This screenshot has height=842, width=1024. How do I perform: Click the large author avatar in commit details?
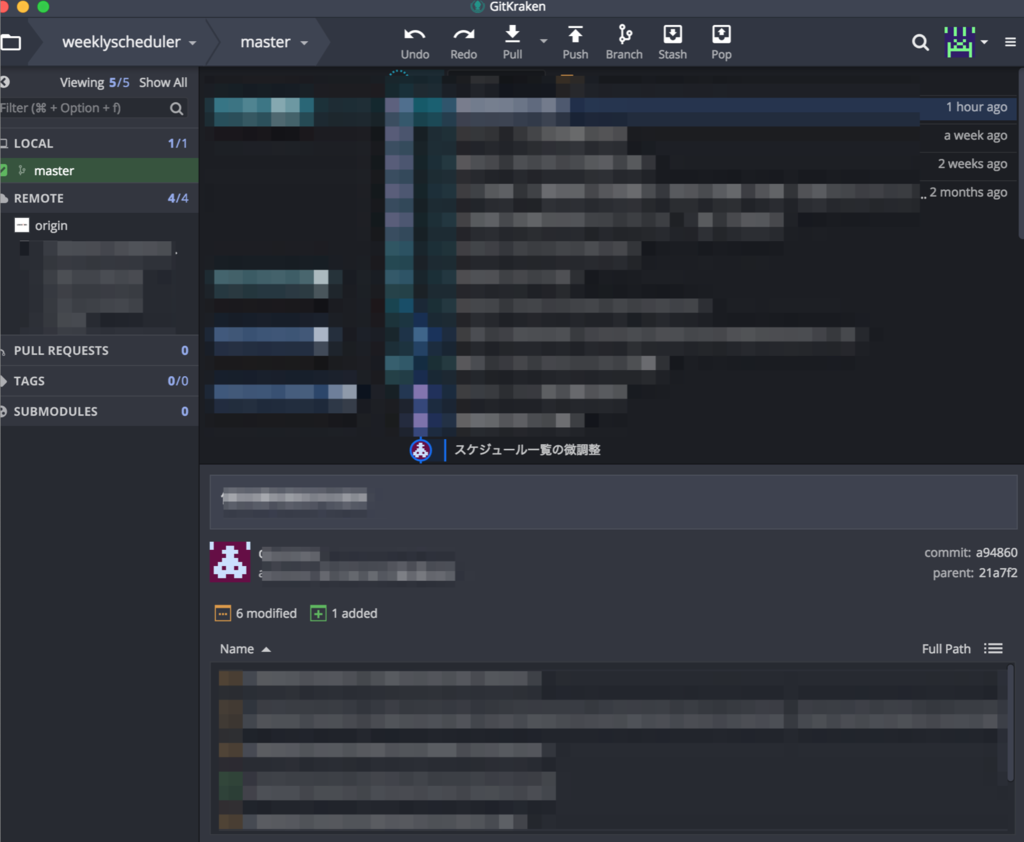click(x=229, y=561)
